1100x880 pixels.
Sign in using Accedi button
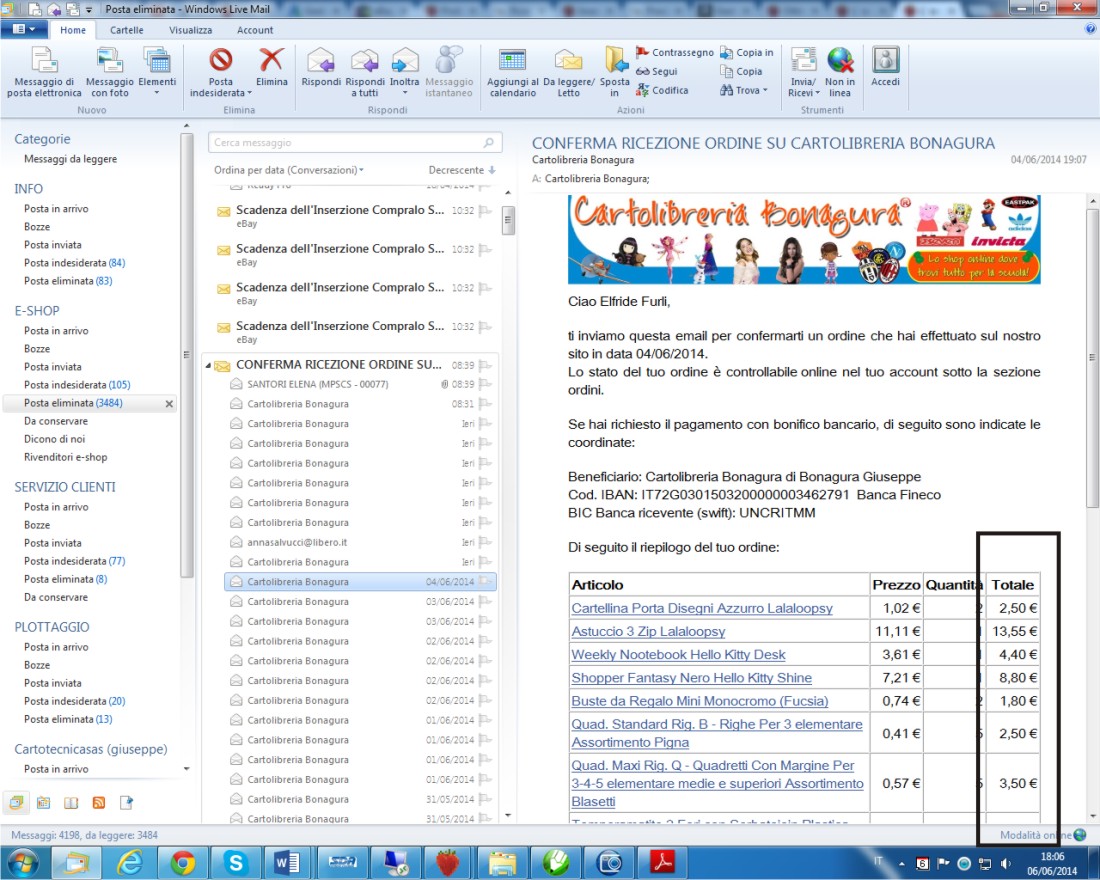[885, 67]
